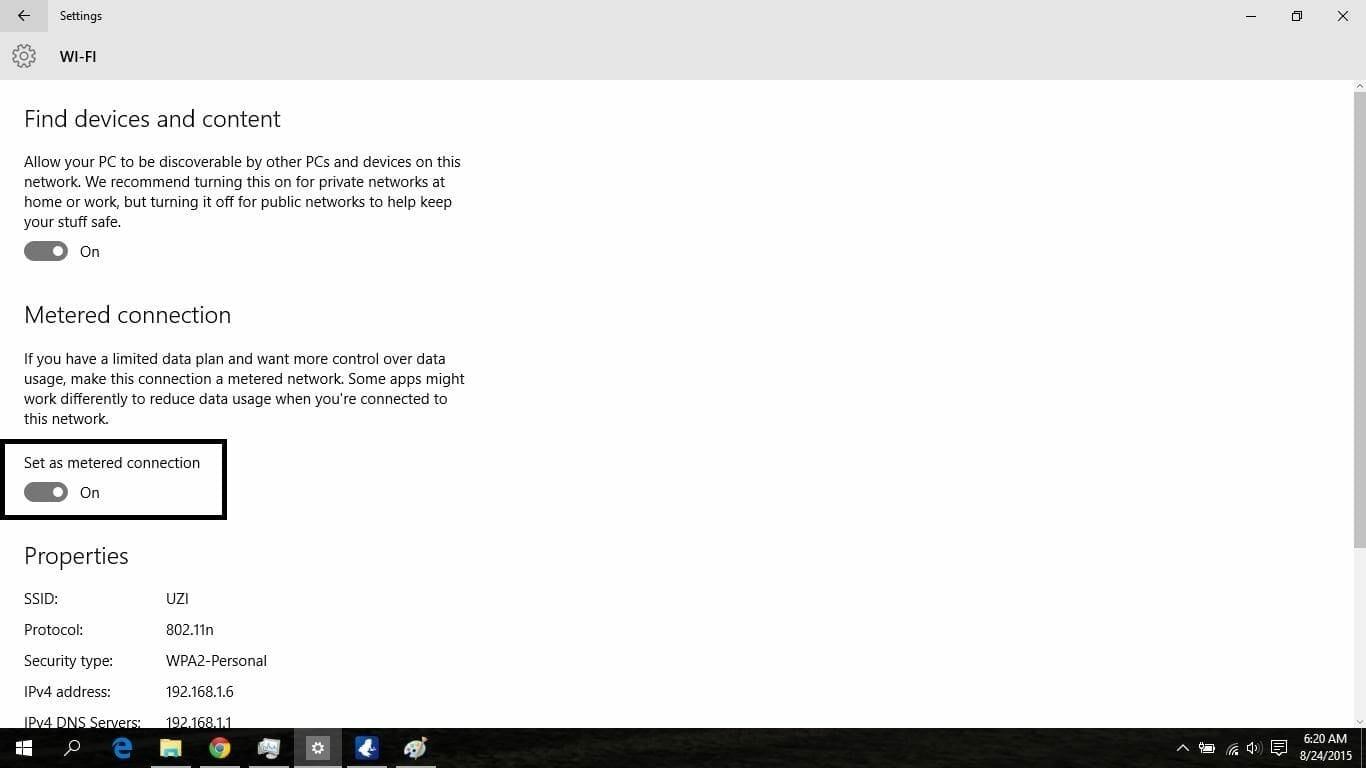Toggle the Find devices and content switch
1366x768 pixels.
(46, 252)
